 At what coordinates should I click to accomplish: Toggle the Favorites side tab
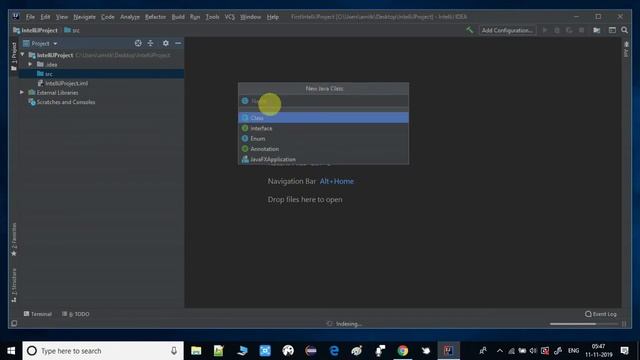click(x=14, y=239)
